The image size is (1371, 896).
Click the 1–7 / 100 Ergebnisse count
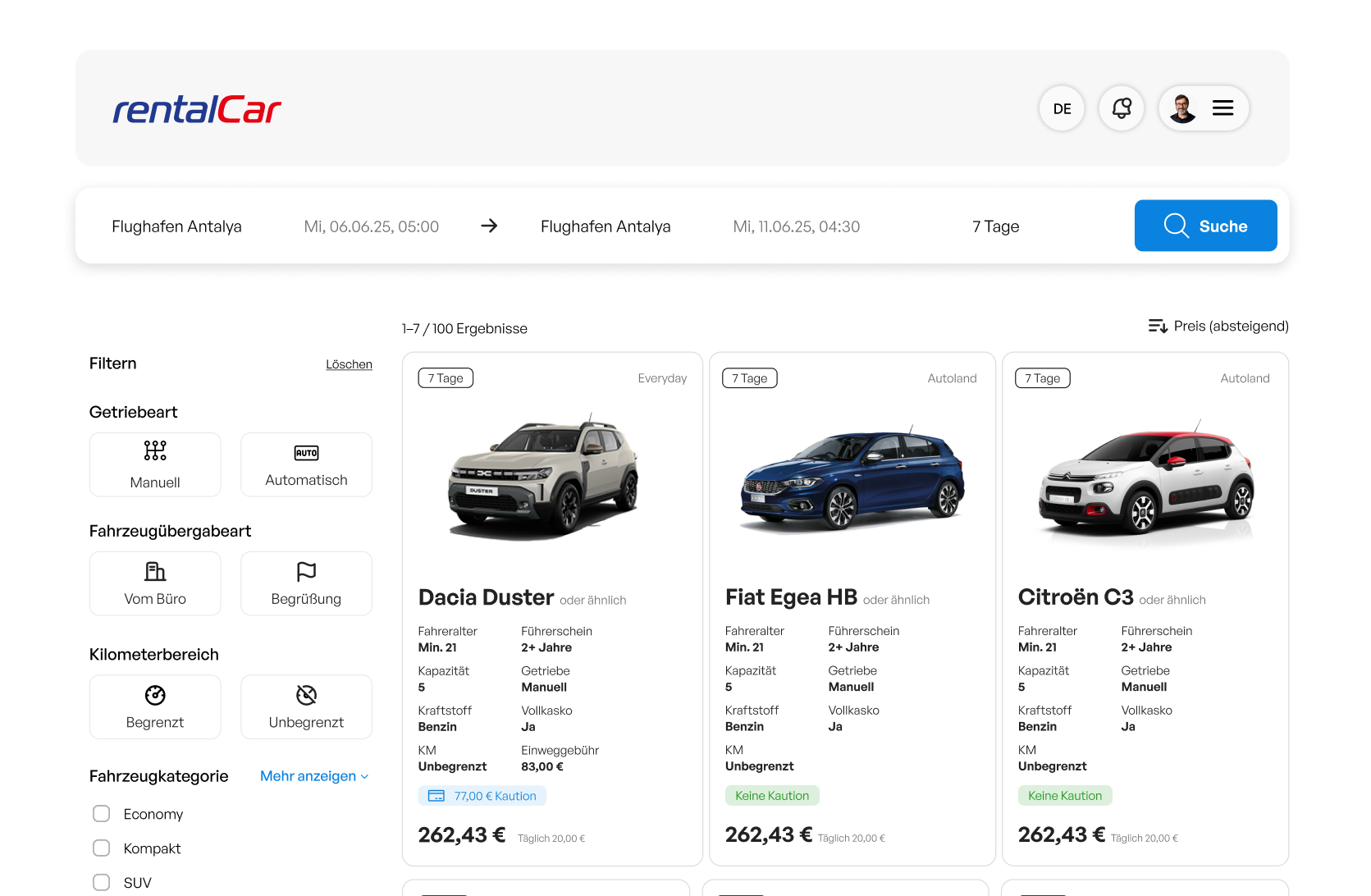464,329
